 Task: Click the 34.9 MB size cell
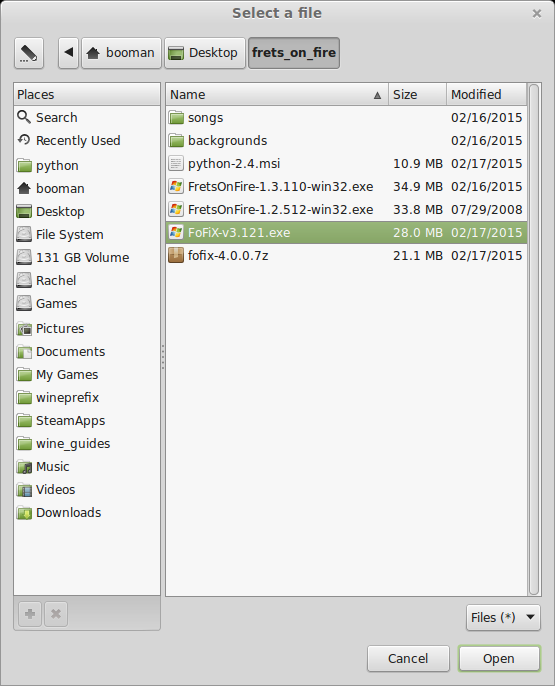(418, 186)
